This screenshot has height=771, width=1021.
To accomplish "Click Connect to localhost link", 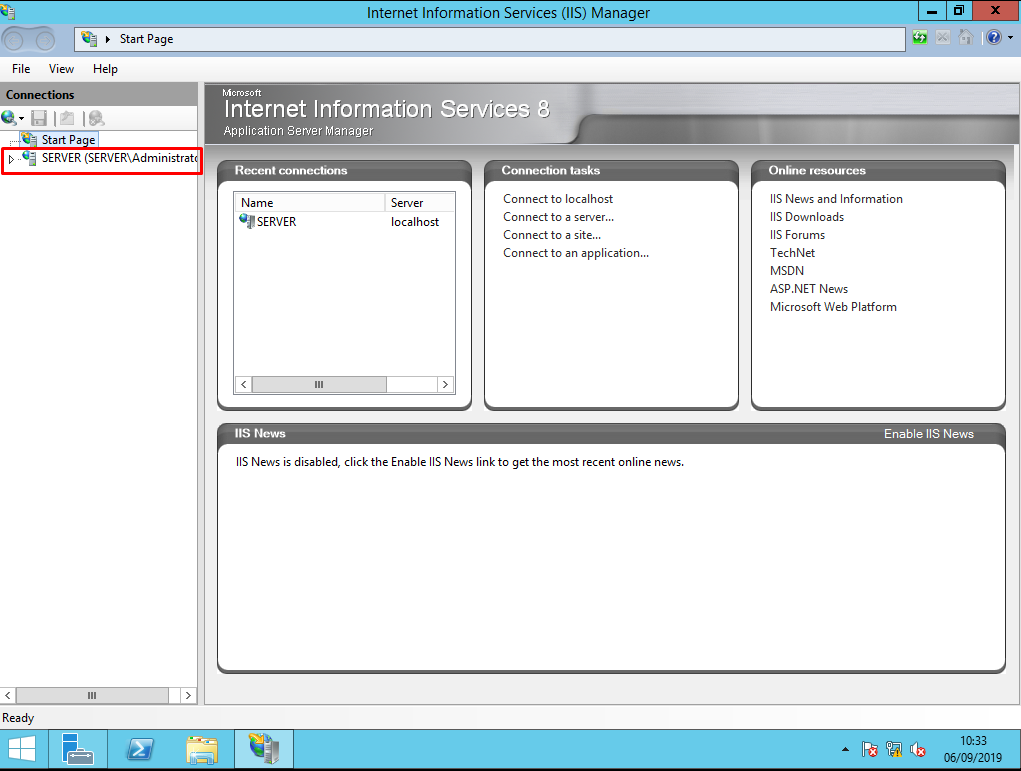I will coord(558,199).
